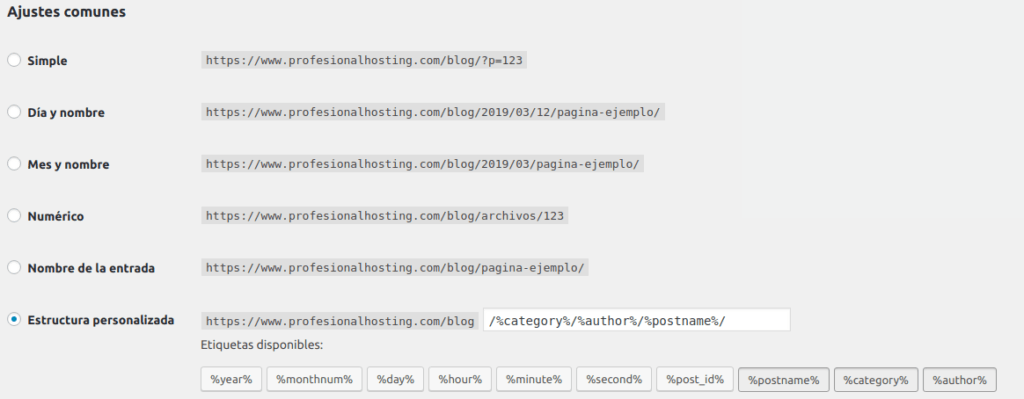Image resolution: width=1024 pixels, height=399 pixels.
Task: Click the %minute% tag button
Action: pos(534,379)
